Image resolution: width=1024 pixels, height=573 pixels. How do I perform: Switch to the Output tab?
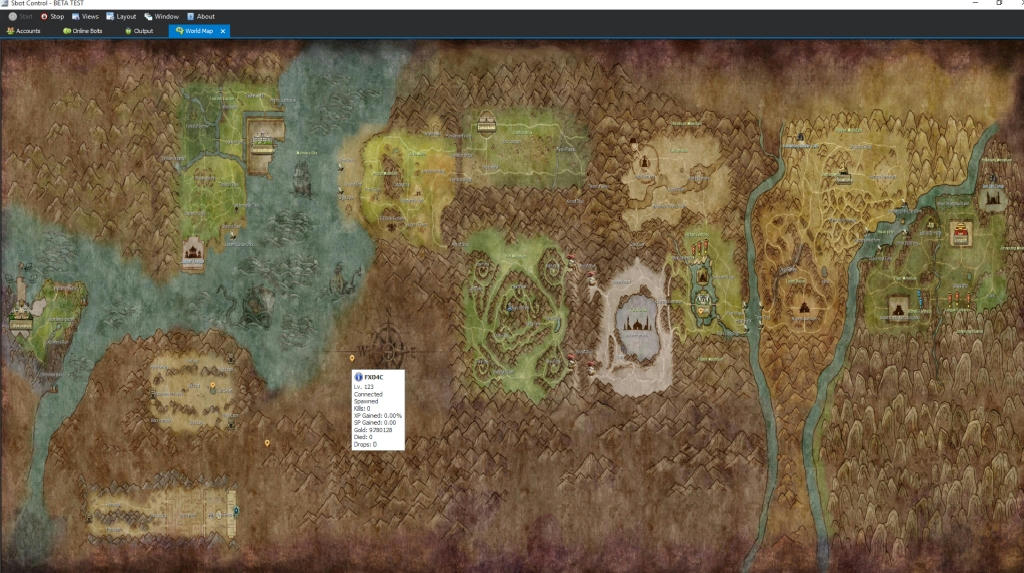(x=139, y=31)
